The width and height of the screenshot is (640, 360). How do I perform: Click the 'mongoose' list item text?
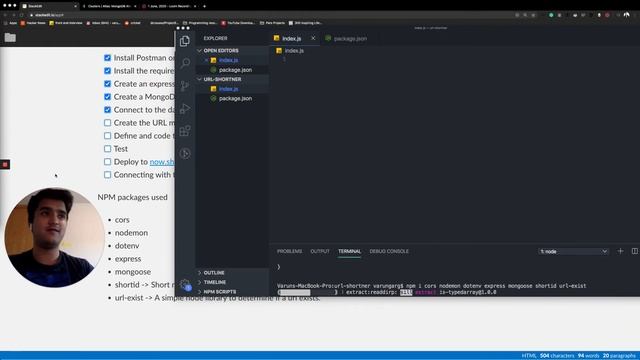click(x=133, y=271)
